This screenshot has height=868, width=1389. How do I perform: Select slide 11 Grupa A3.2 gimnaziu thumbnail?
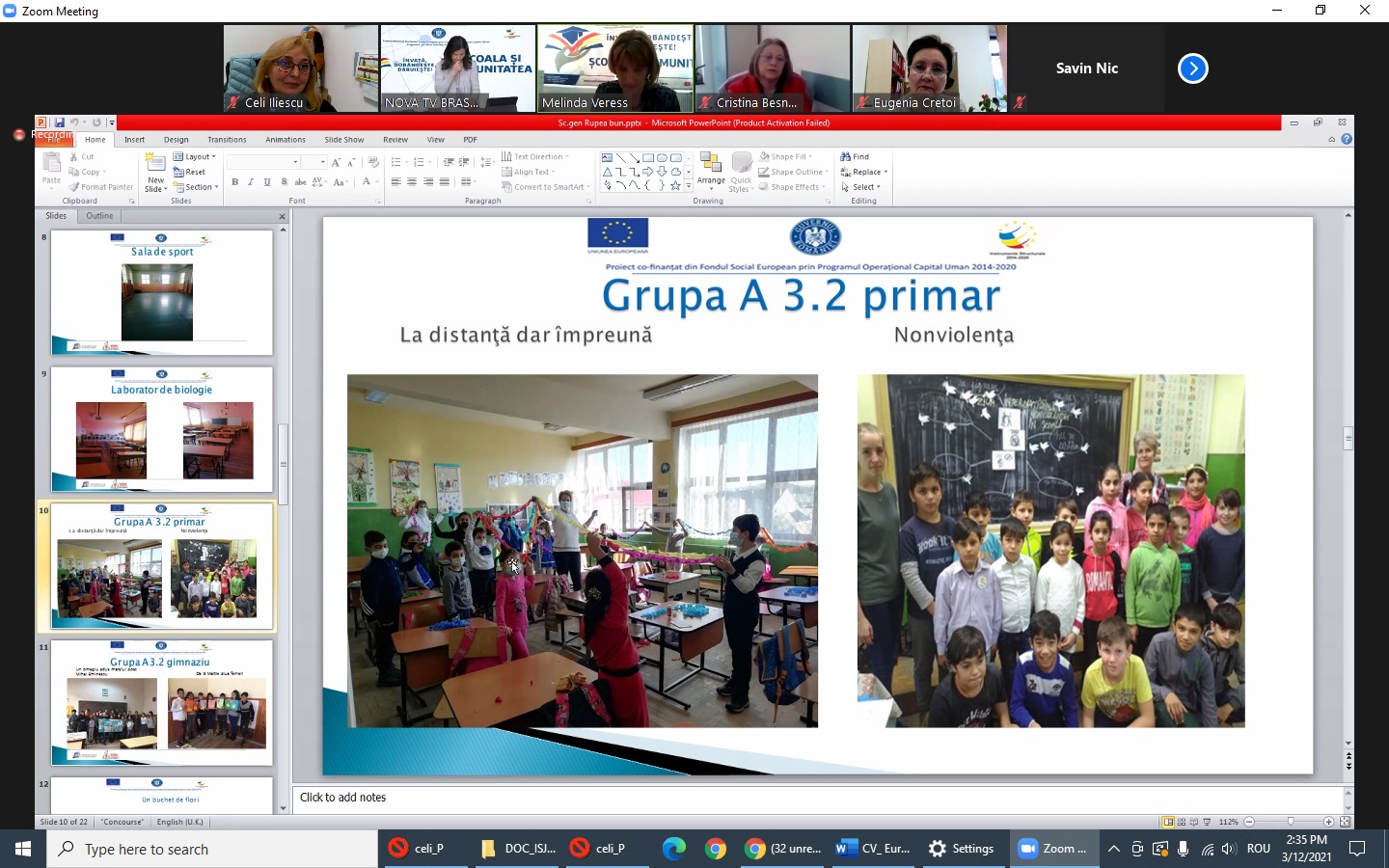click(162, 704)
